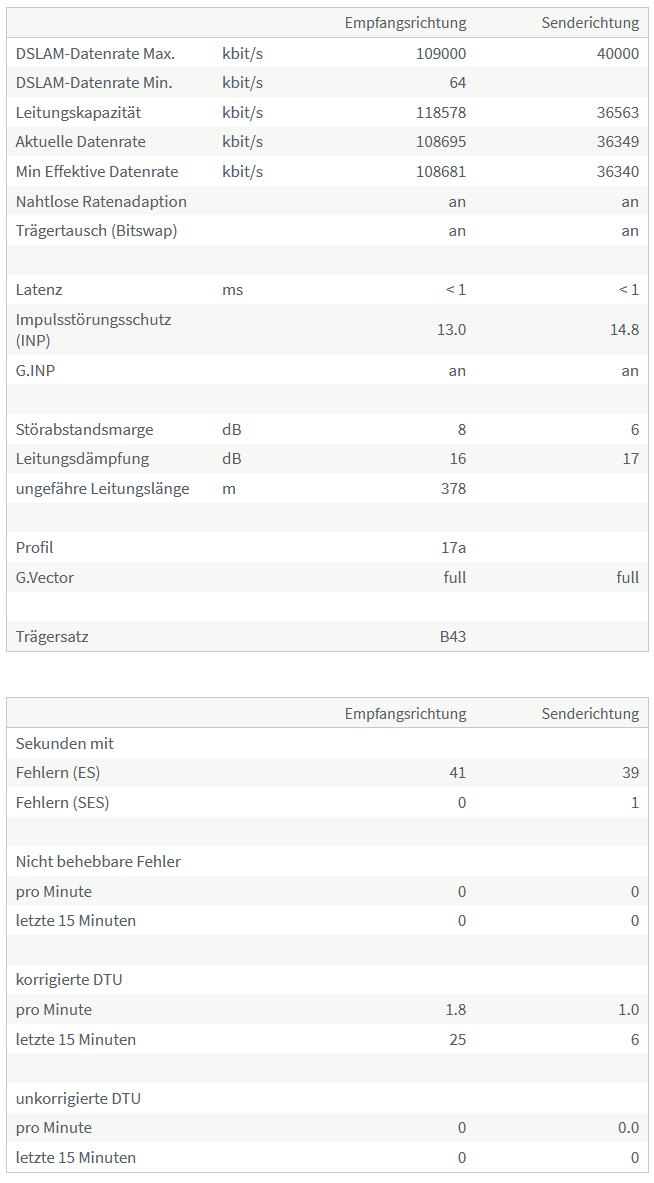Click the Profil value 17a
The height and width of the screenshot is (1183, 654).
pos(453,548)
